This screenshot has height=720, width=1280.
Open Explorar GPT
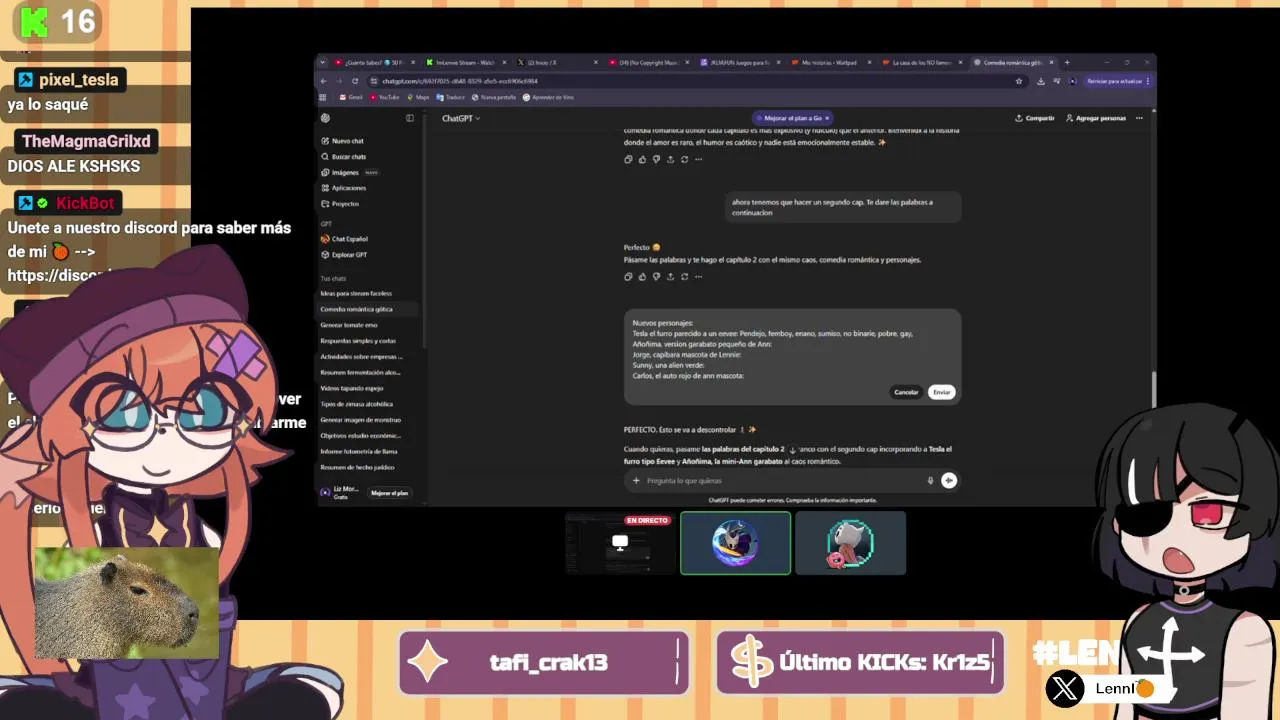coord(344,255)
